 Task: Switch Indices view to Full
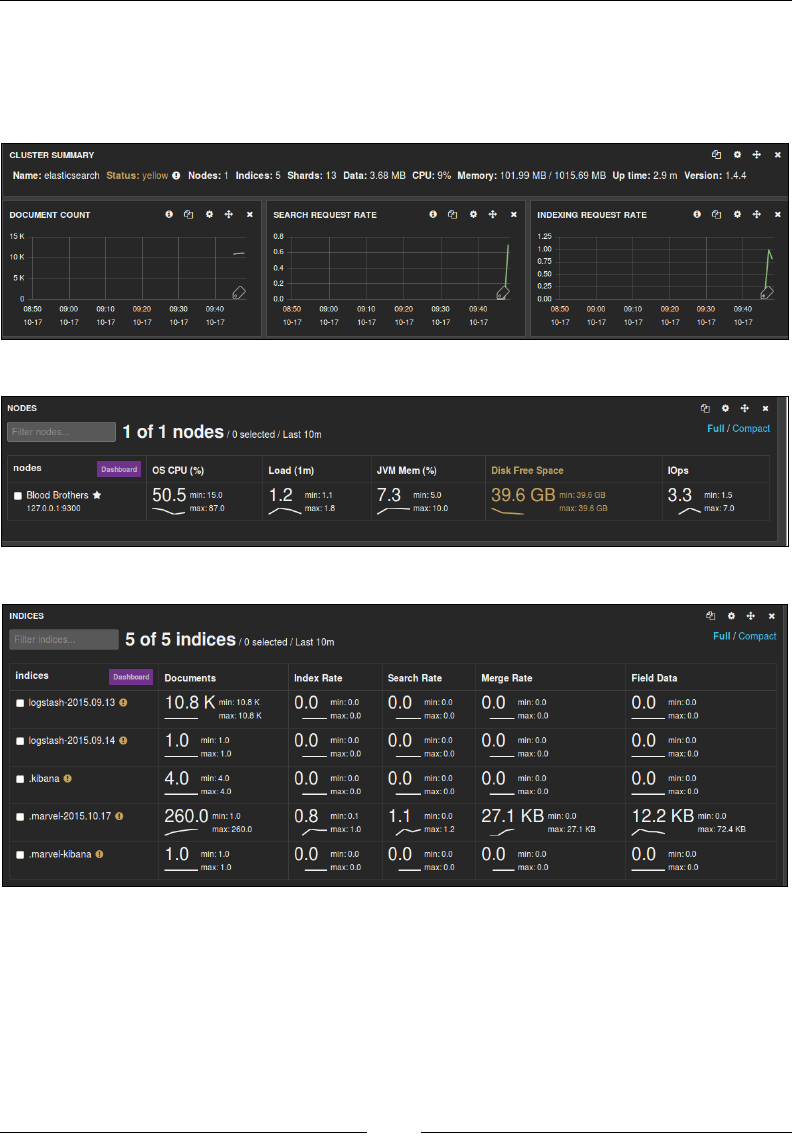click(721, 636)
